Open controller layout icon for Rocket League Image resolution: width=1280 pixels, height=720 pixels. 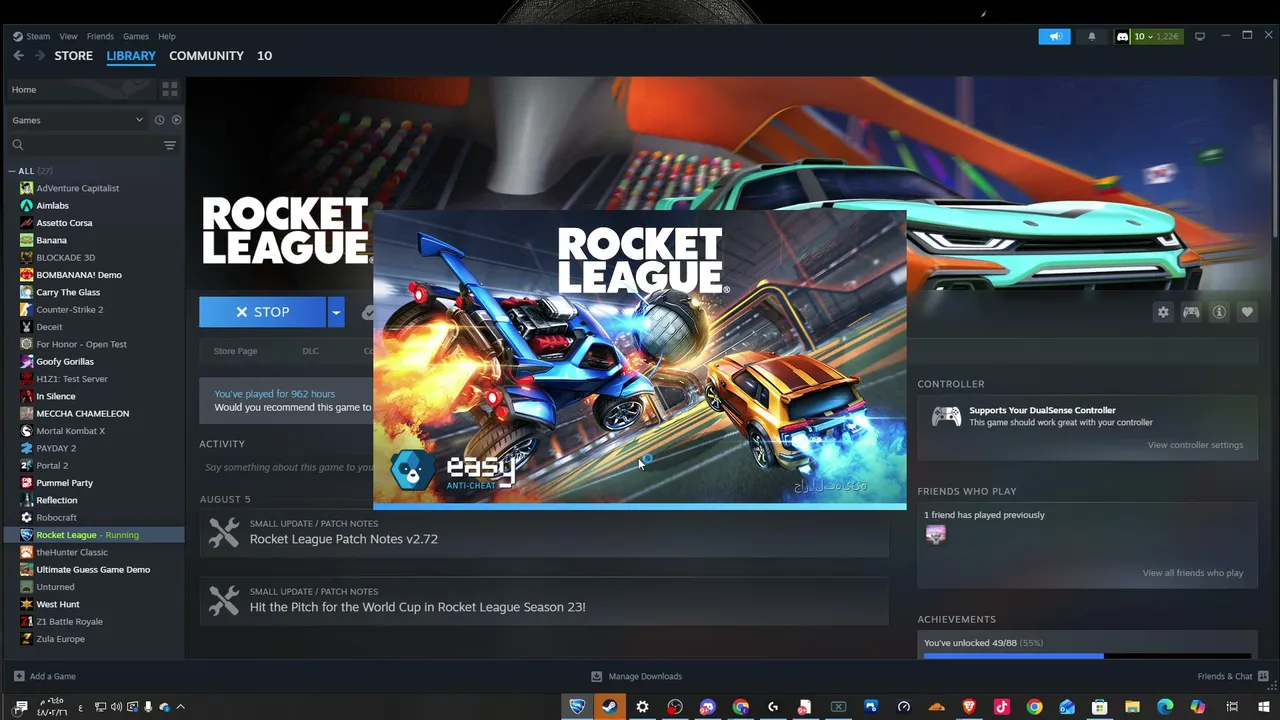coord(1191,312)
